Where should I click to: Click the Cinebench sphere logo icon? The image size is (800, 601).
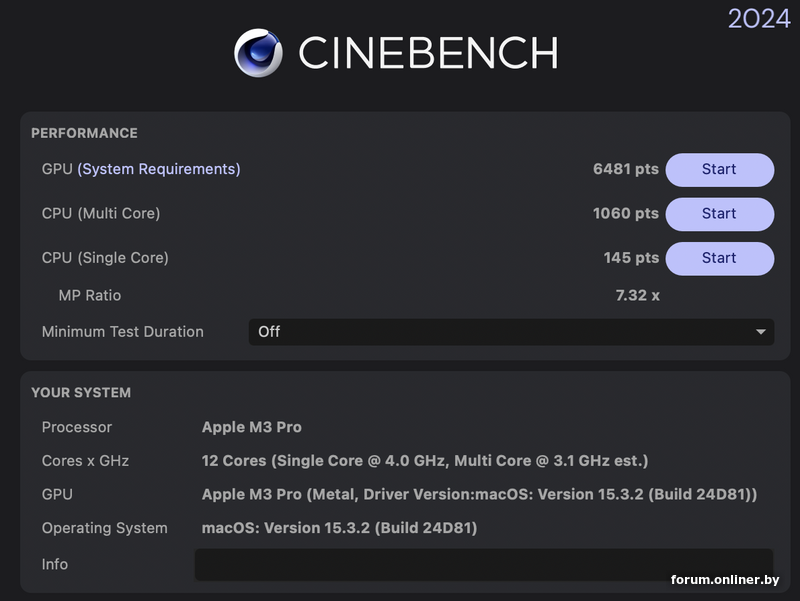pos(259,53)
